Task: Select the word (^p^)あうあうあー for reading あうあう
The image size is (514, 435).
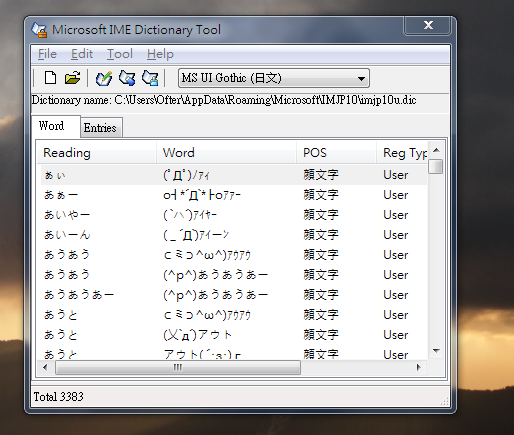Action: 215,275
